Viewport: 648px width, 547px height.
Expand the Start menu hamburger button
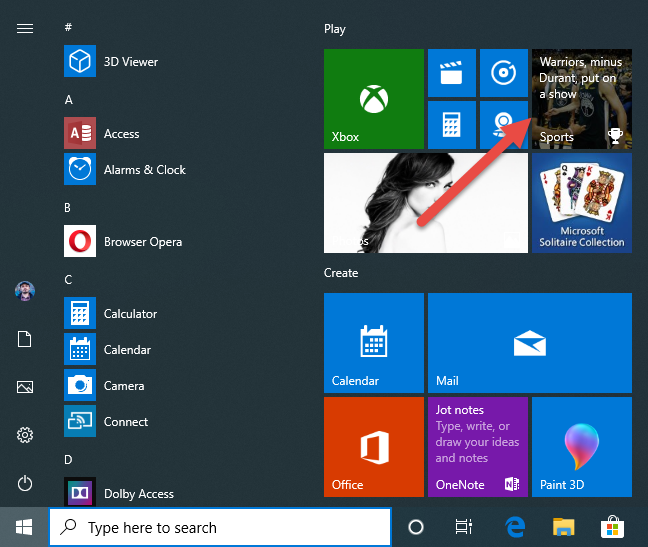coord(25,28)
